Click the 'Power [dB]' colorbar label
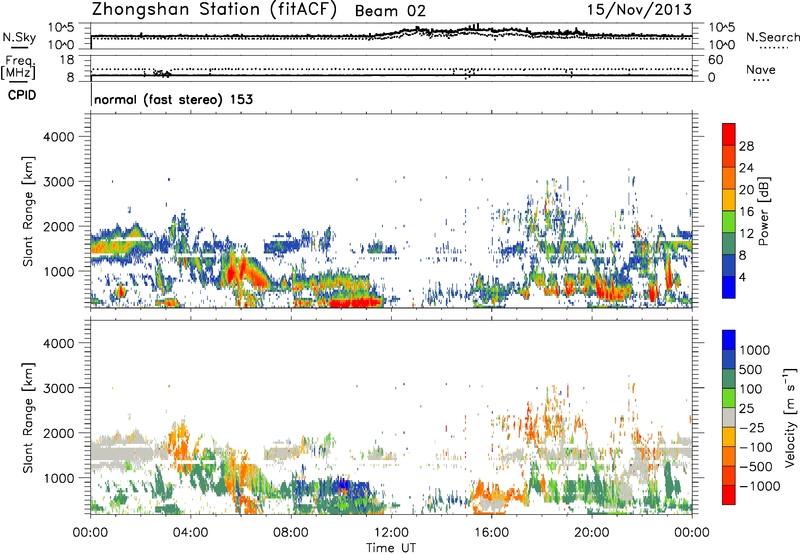 tap(764, 211)
